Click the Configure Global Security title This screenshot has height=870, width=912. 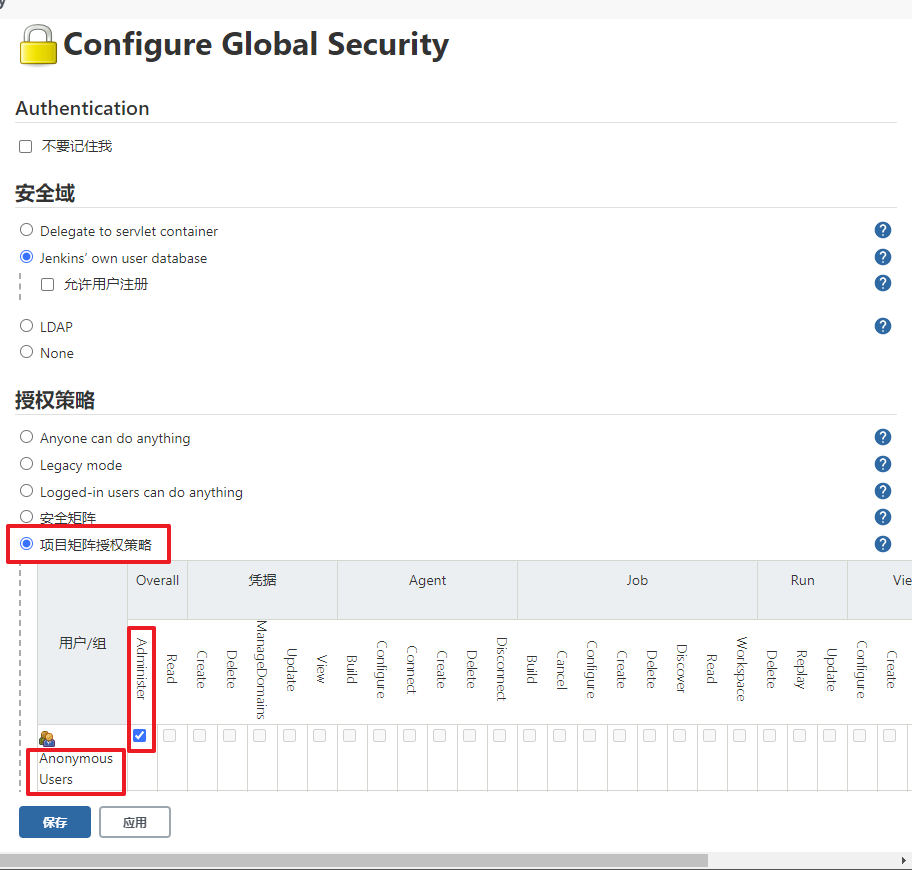[x=256, y=44]
